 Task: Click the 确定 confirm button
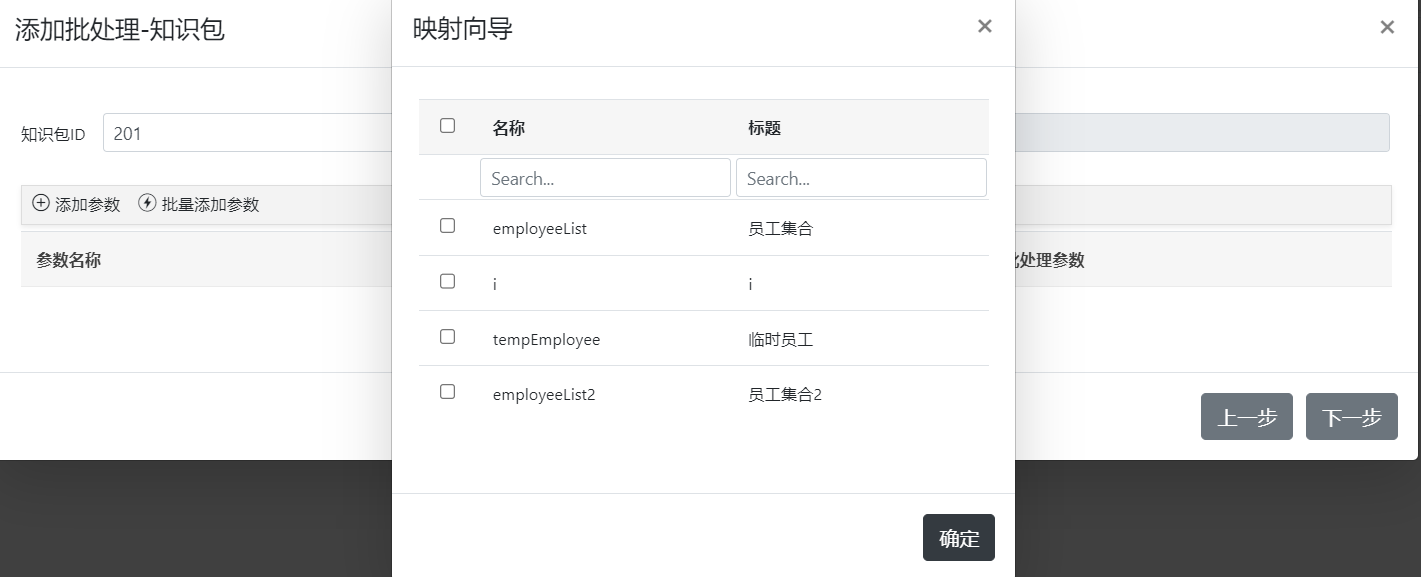[x=958, y=537]
